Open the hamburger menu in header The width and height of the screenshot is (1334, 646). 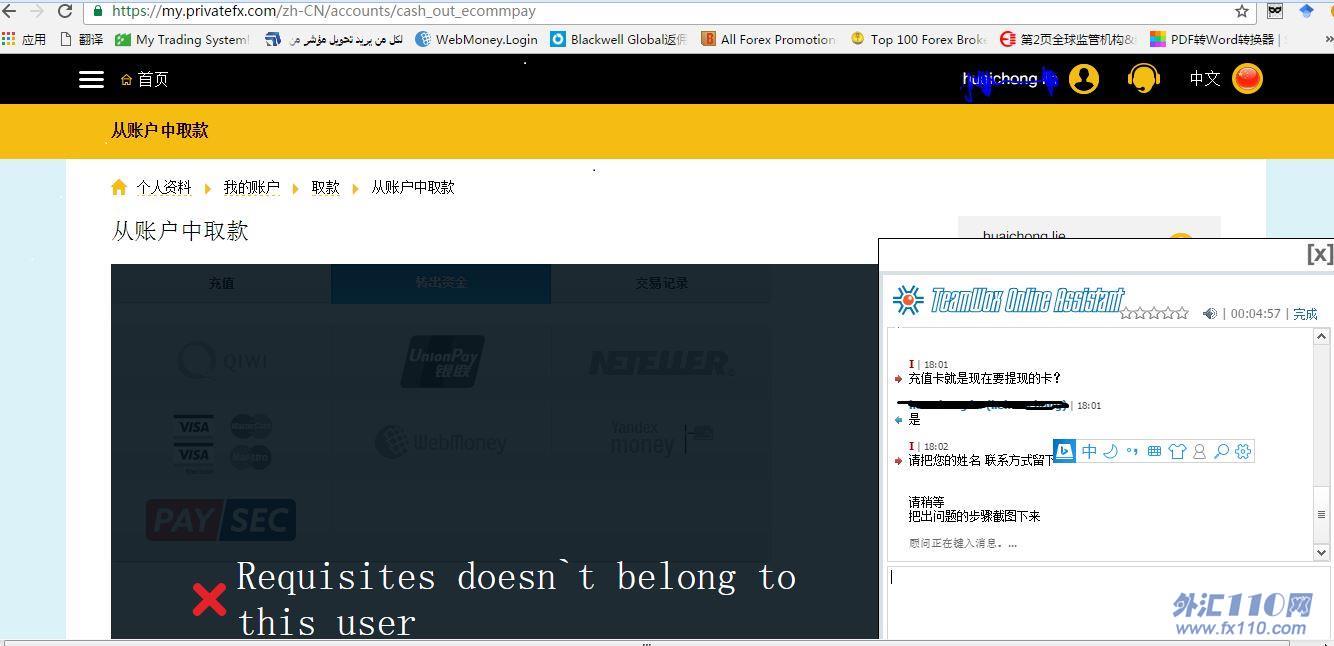point(91,79)
